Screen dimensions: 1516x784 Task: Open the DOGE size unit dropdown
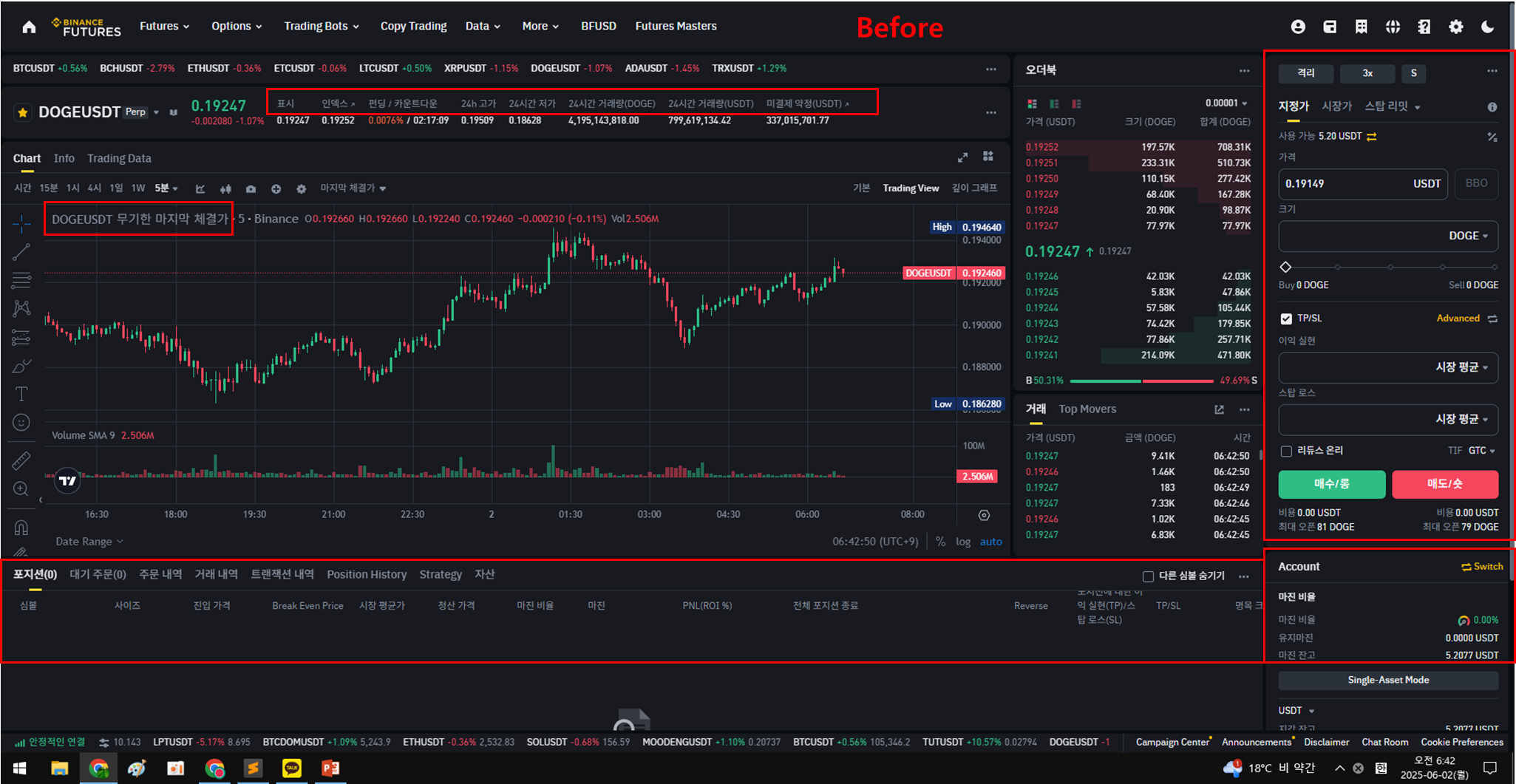pyautogui.click(x=1469, y=236)
